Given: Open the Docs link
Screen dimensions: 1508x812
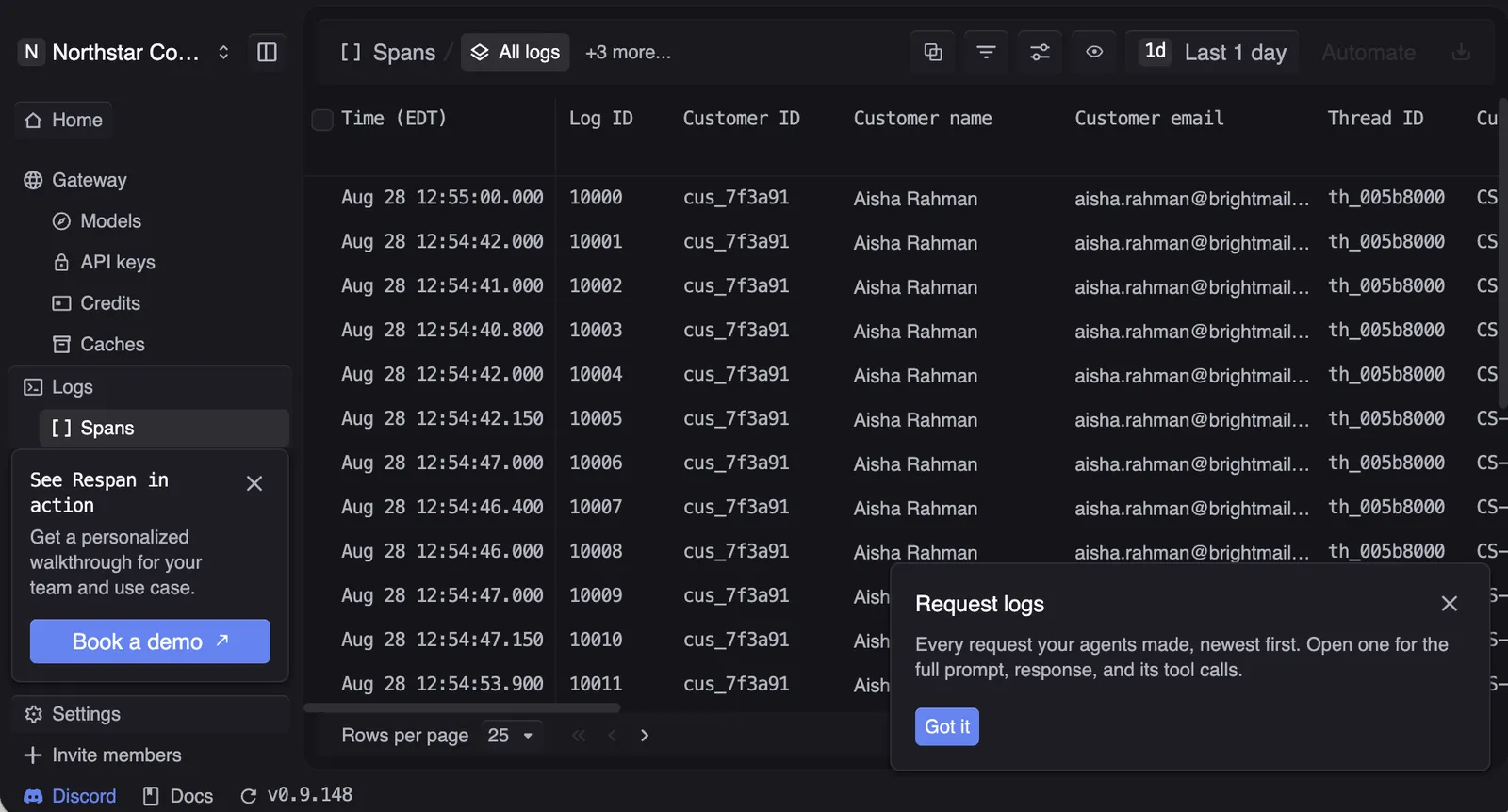Looking at the screenshot, I should [178, 796].
